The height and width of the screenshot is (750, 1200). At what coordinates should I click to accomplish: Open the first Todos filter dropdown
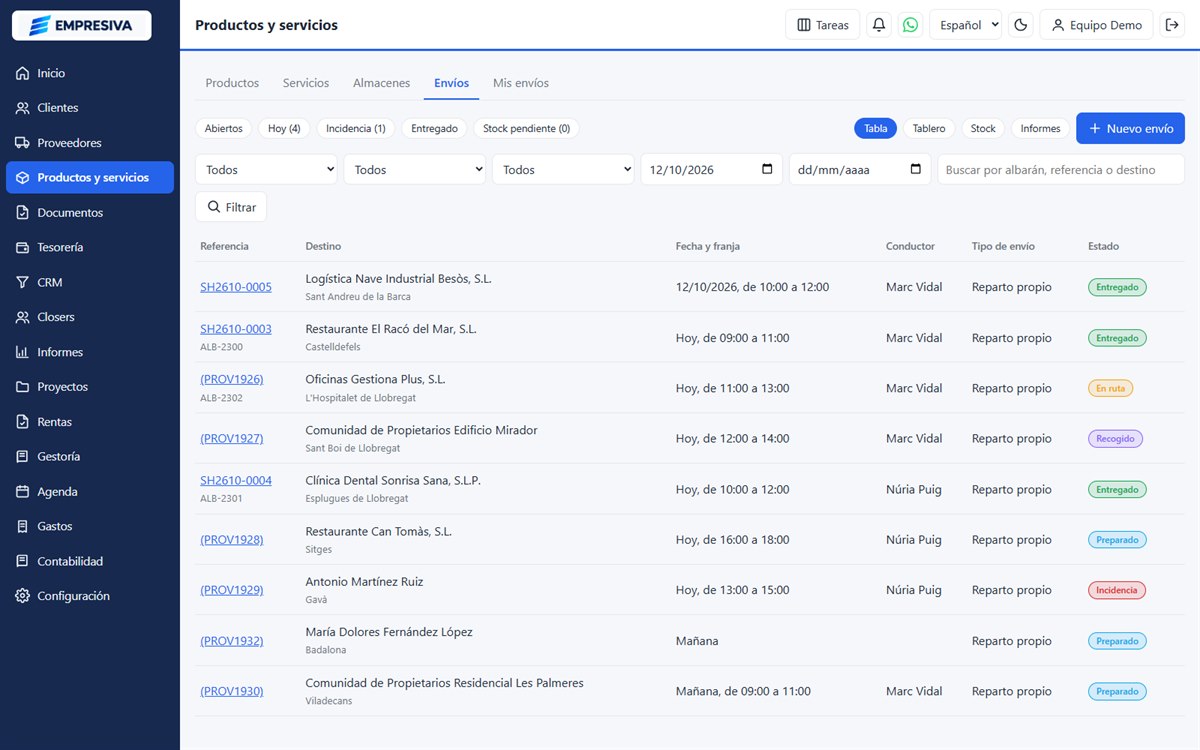(x=267, y=170)
